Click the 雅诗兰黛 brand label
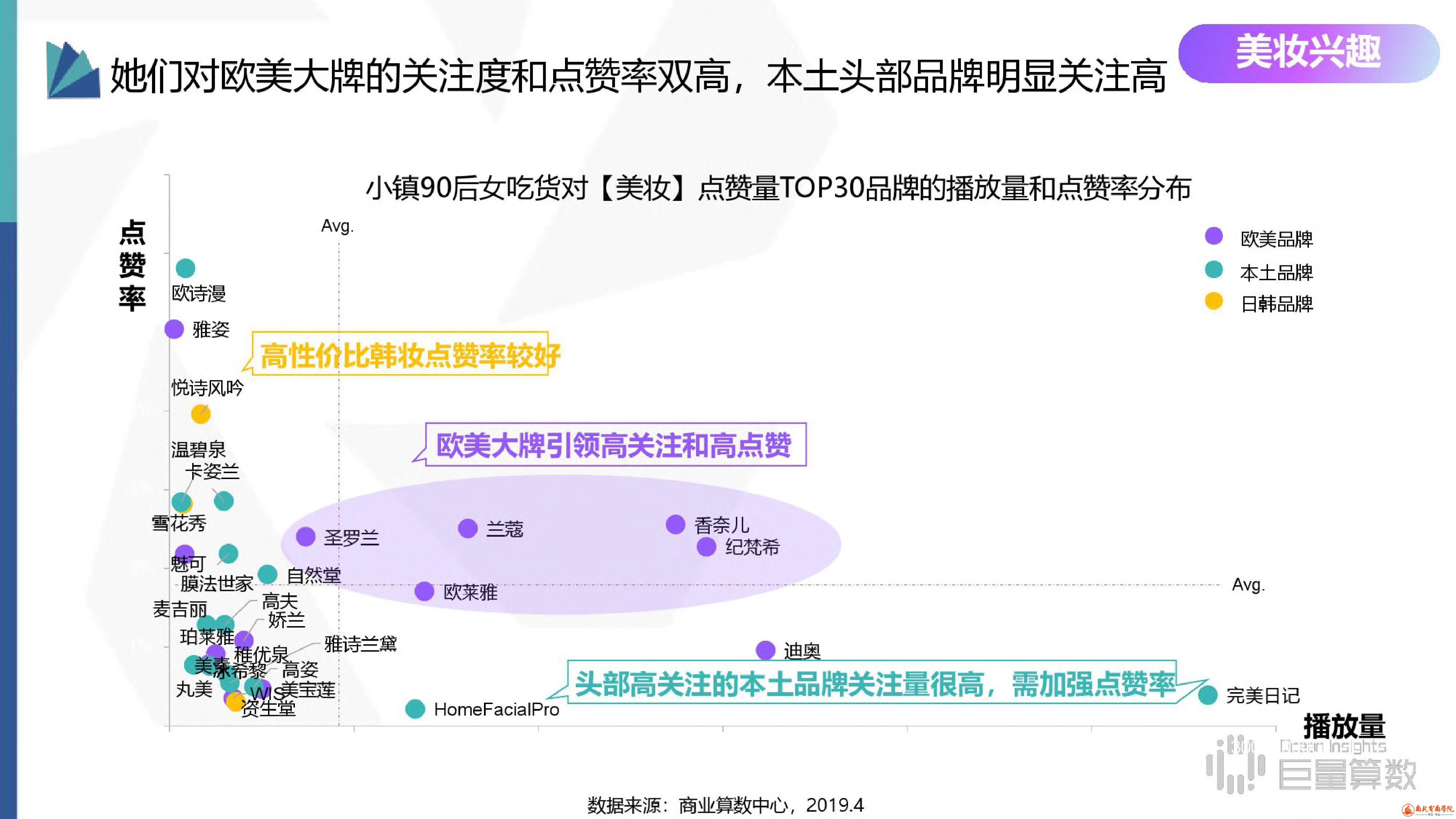Viewport: 1456px width, 819px height. click(x=361, y=644)
